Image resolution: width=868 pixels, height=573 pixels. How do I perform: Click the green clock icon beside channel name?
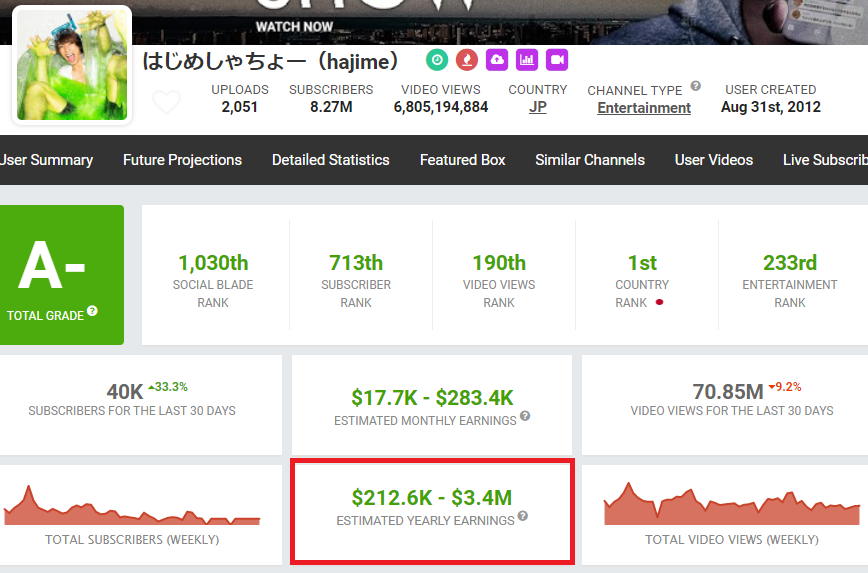click(x=437, y=60)
